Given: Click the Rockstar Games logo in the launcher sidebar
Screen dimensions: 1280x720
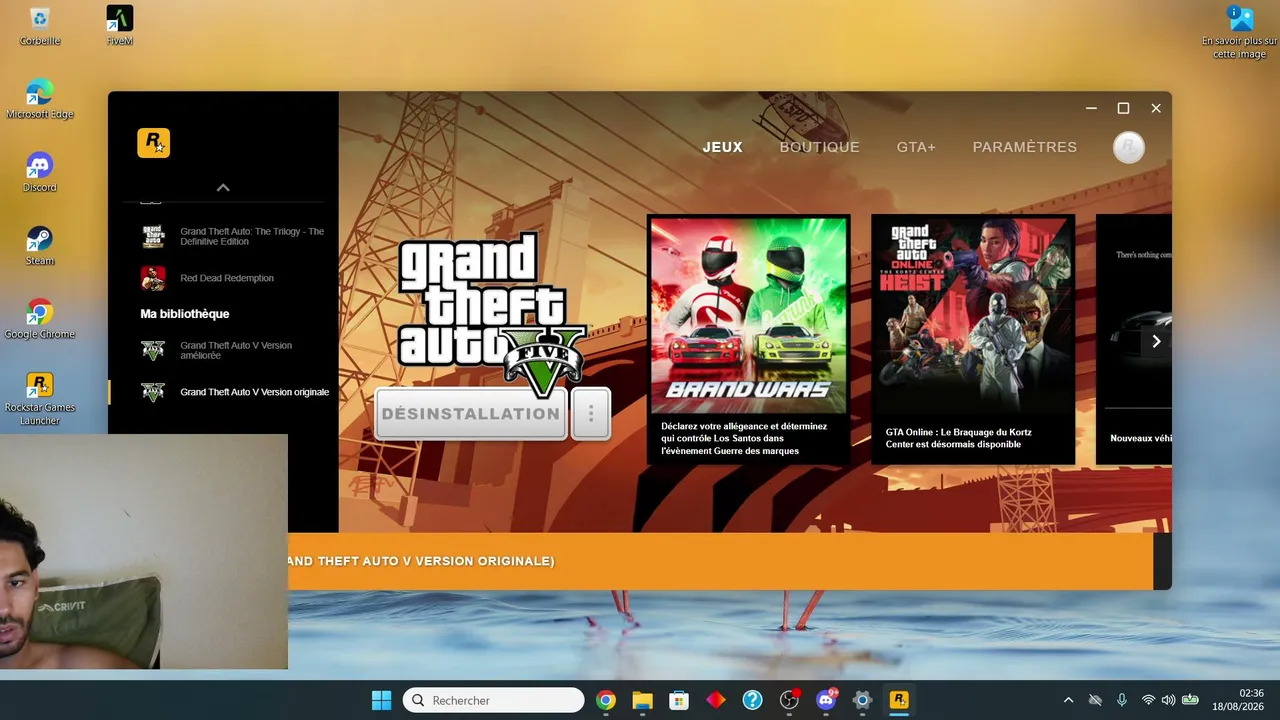Looking at the screenshot, I should (153, 143).
